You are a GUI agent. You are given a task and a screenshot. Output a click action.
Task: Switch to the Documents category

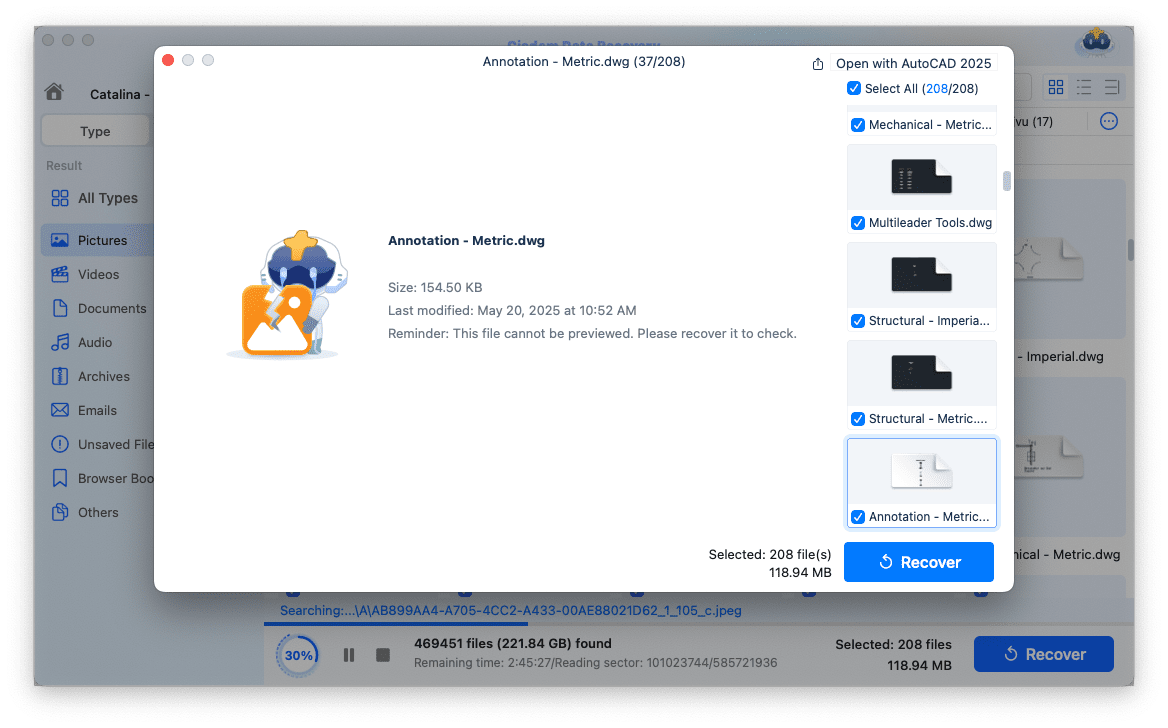point(112,308)
